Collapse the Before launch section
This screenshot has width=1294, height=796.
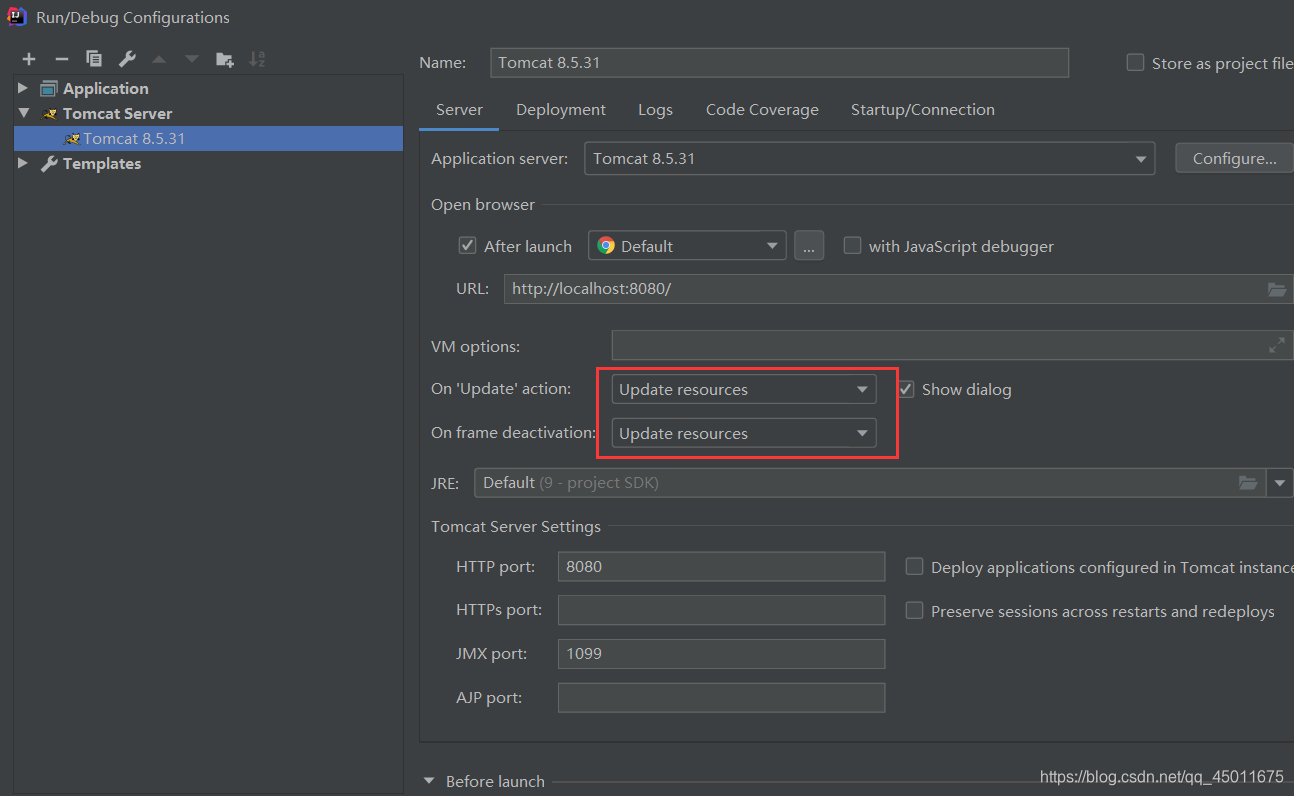pos(429,781)
